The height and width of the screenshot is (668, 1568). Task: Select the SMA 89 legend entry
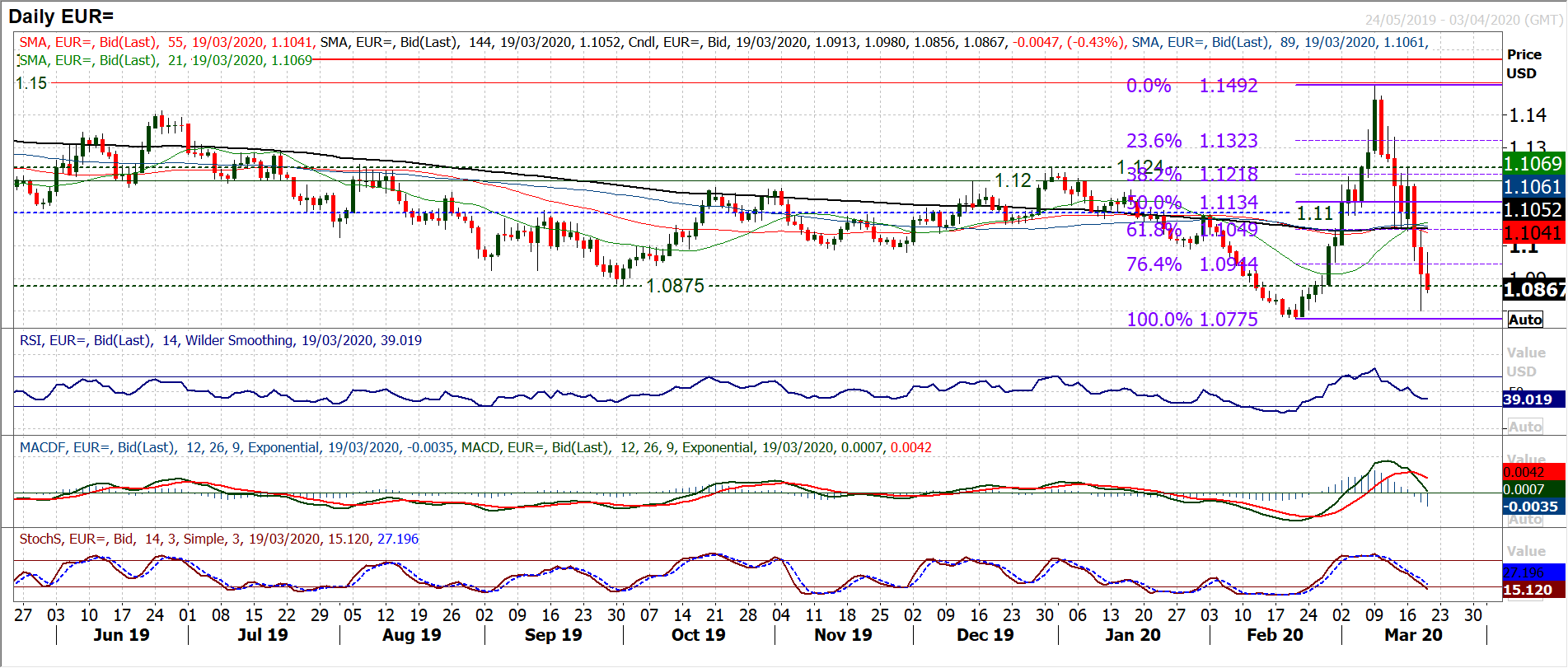[x=1278, y=42]
